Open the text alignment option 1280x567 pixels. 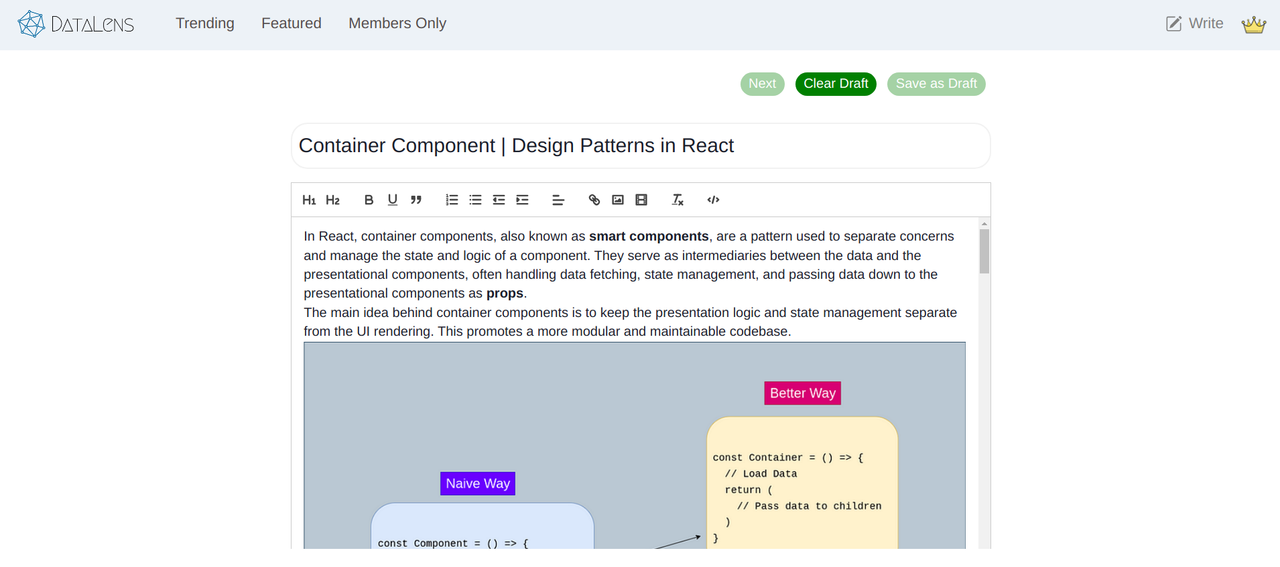[x=558, y=200]
